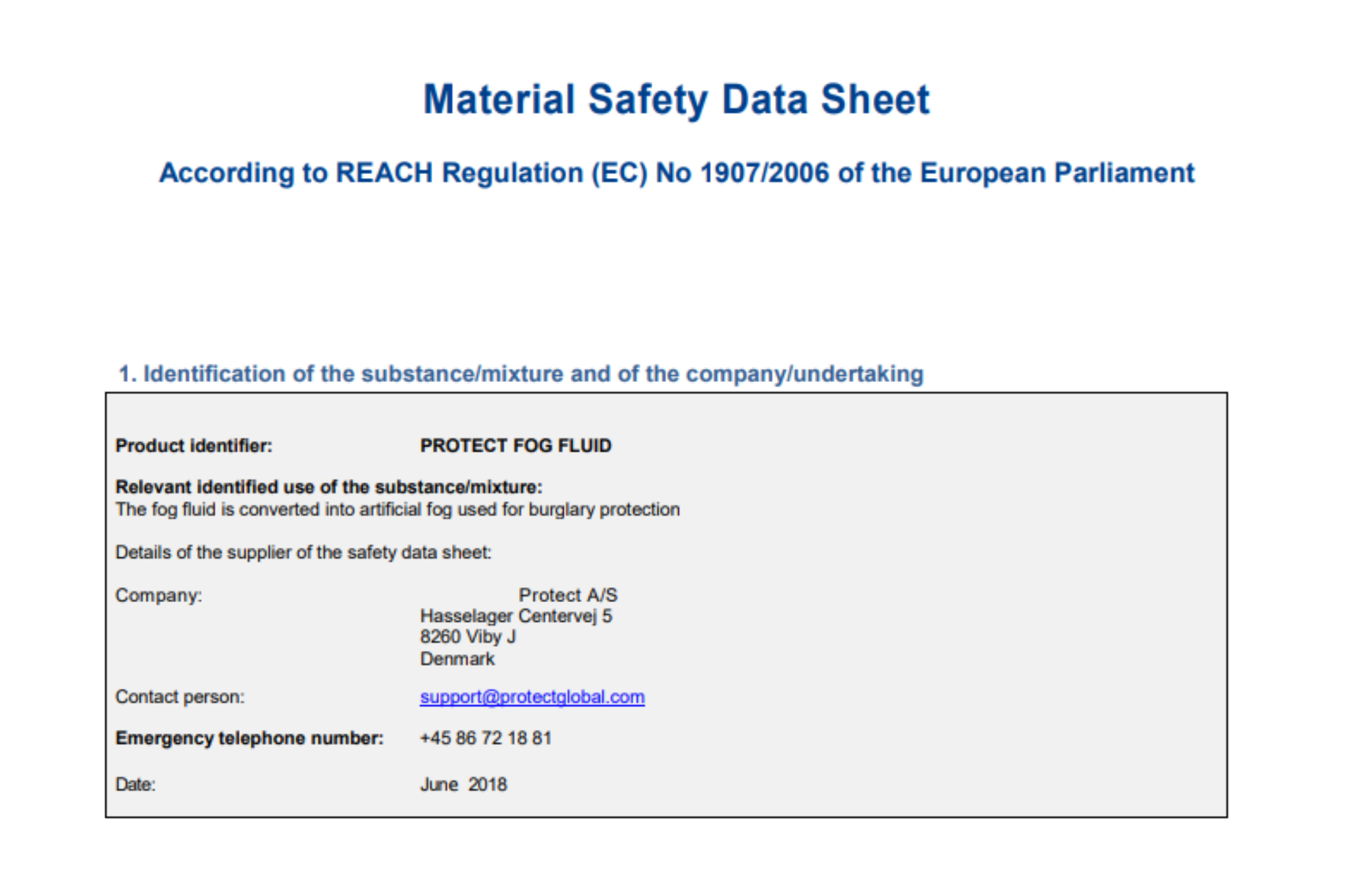This screenshot has height=896, width=1355.
Task: Select the section 1 Identification heading
Action: [520, 374]
